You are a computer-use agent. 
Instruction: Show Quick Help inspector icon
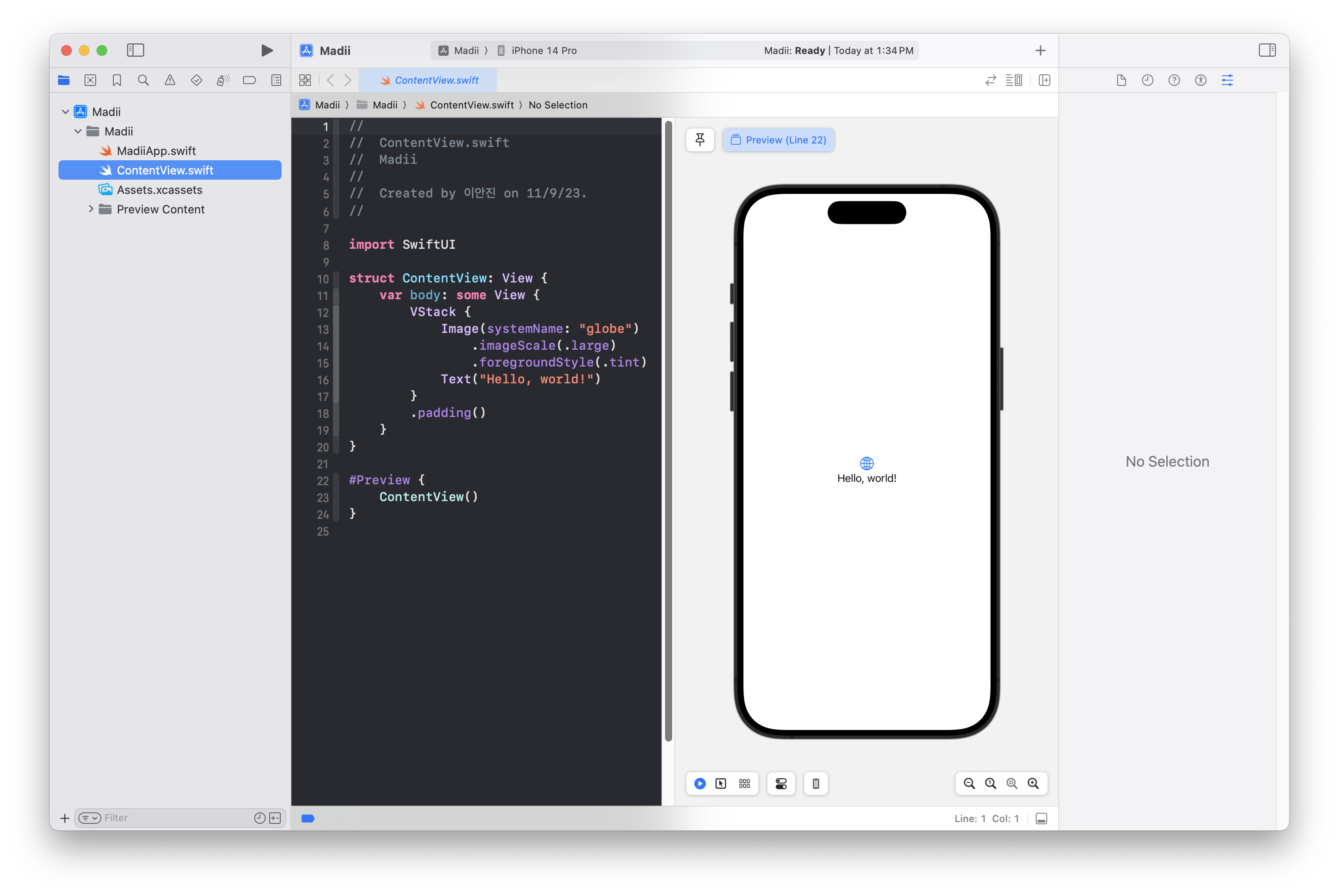tap(1174, 81)
